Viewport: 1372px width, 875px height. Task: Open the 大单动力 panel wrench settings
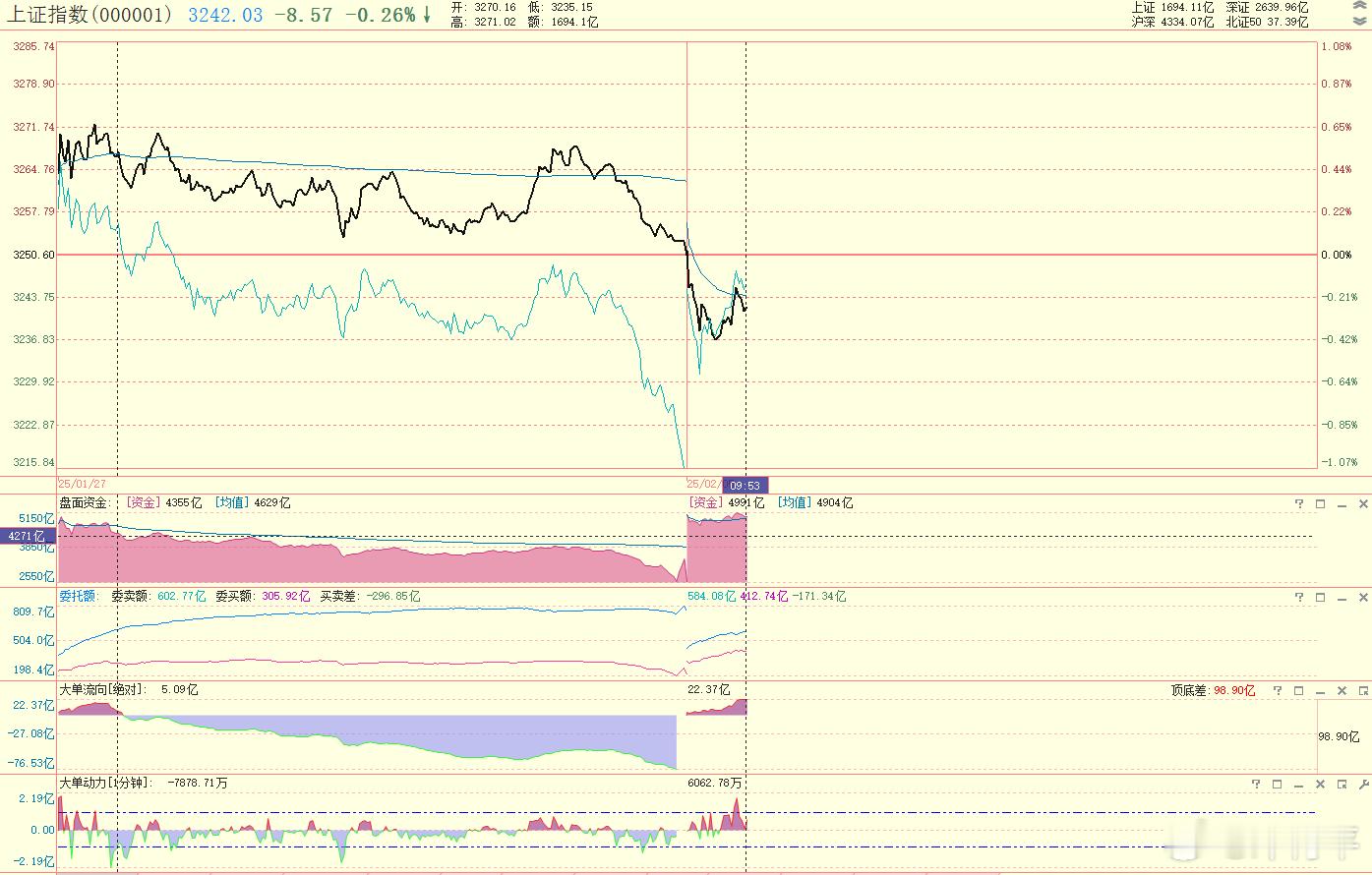point(1363,784)
